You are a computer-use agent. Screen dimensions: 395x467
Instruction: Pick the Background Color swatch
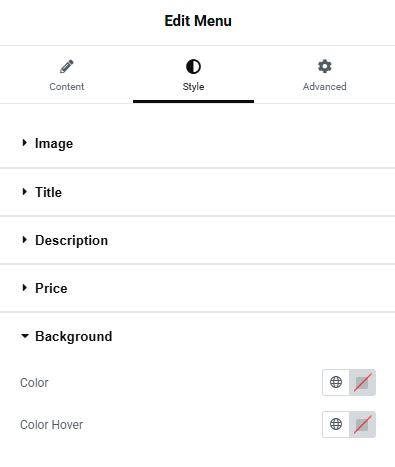[362, 382]
